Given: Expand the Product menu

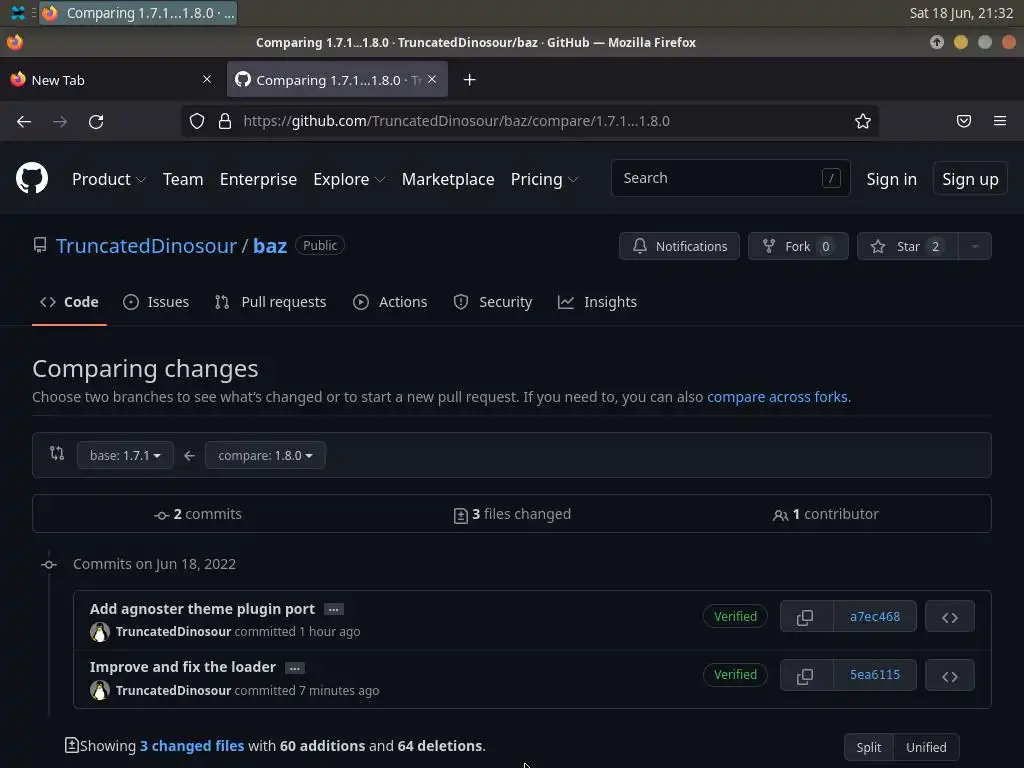Looking at the screenshot, I should (108, 179).
